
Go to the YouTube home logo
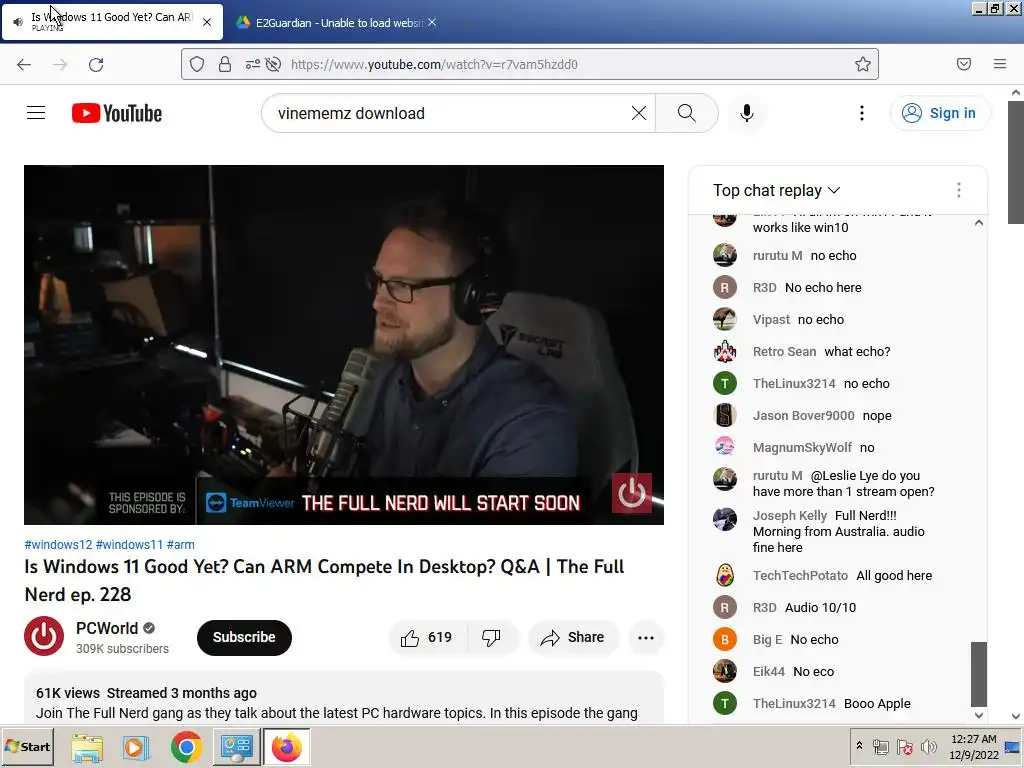[x=117, y=113]
